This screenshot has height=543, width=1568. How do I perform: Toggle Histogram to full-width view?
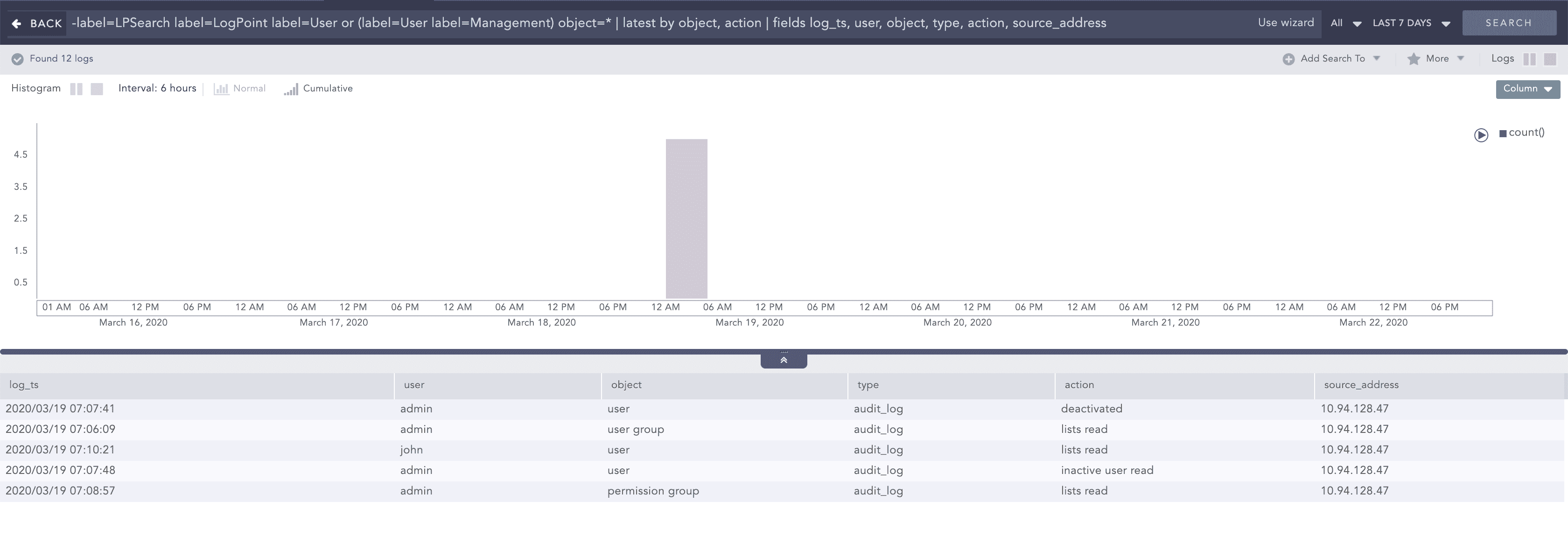click(98, 88)
